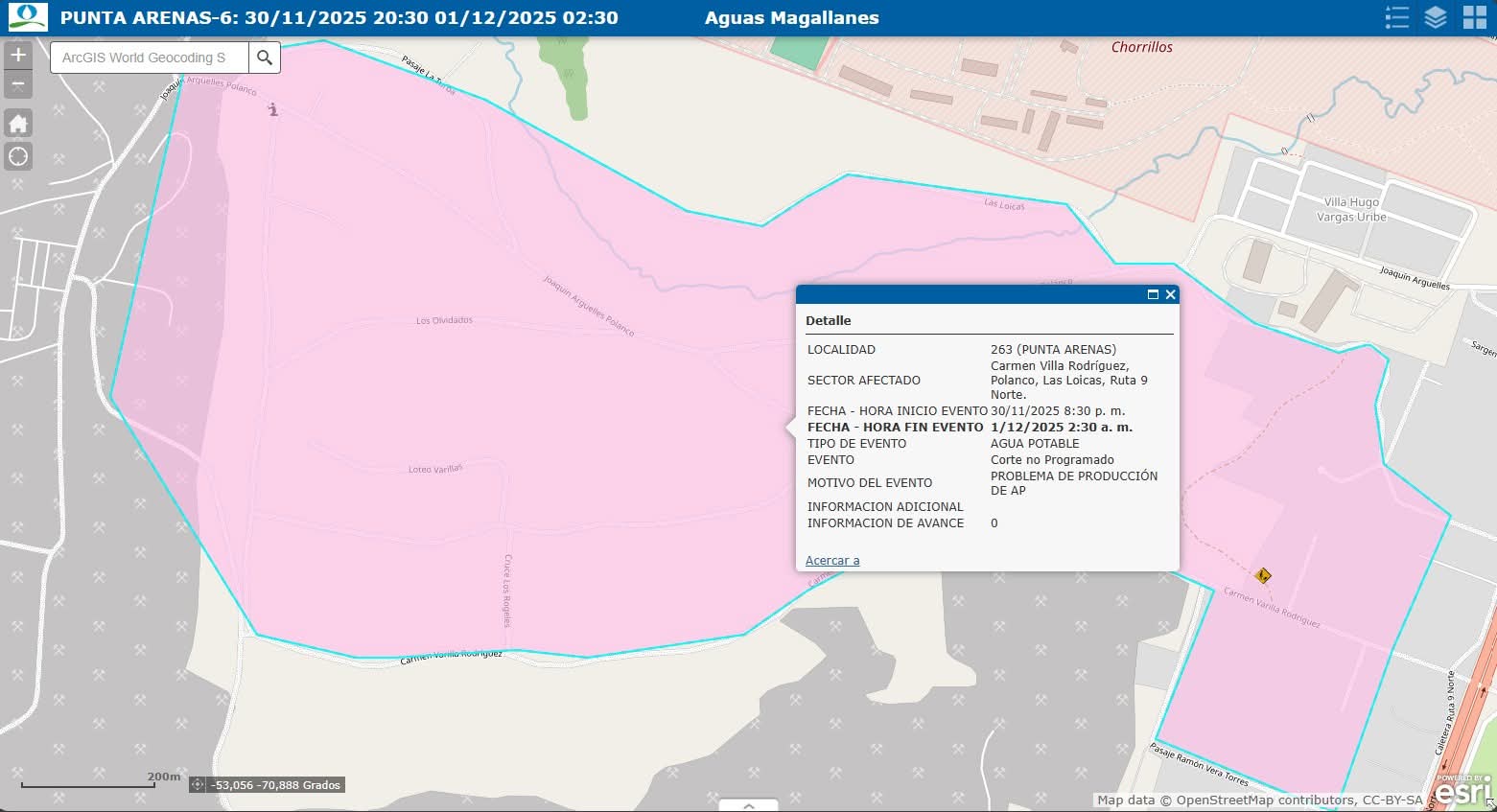Run the geocoding search with the magnifier
The image size is (1497, 812).
coord(265,58)
